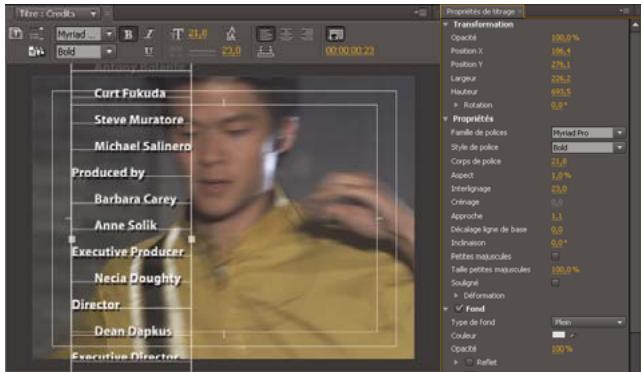Click the kerning slider line in toolbar
The height and width of the screenshot is (373, 642).
[x=202, y=52]
